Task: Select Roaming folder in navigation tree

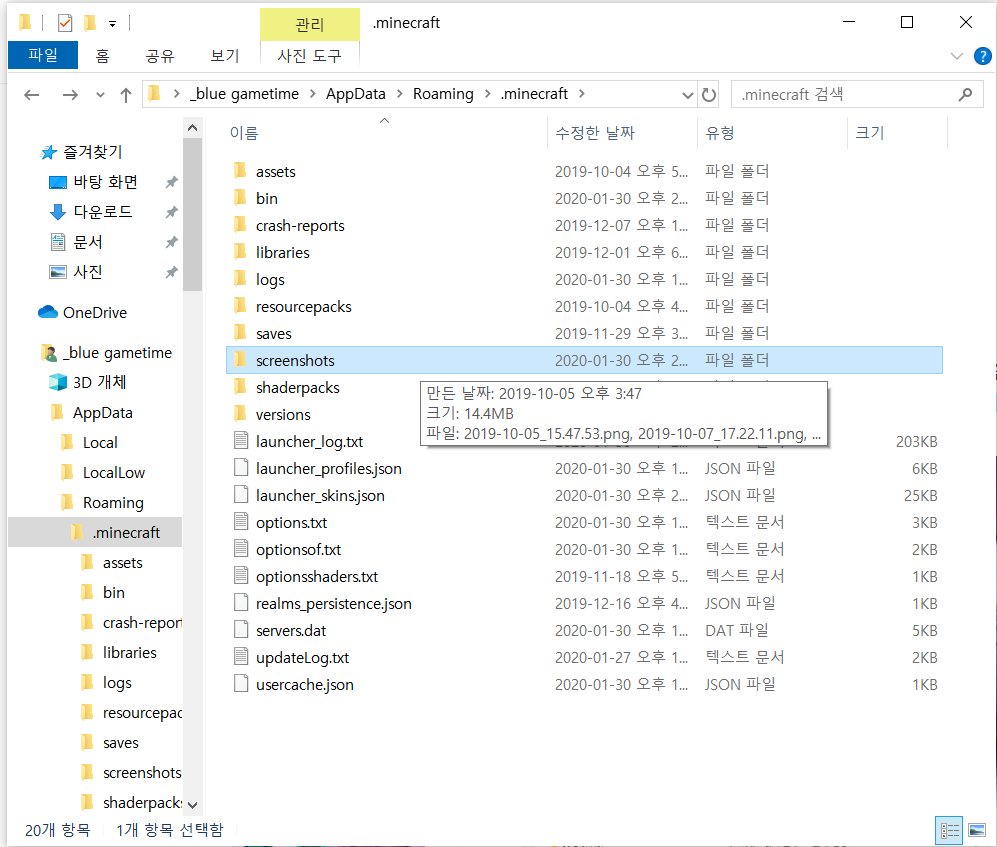Action: point(113,503)
